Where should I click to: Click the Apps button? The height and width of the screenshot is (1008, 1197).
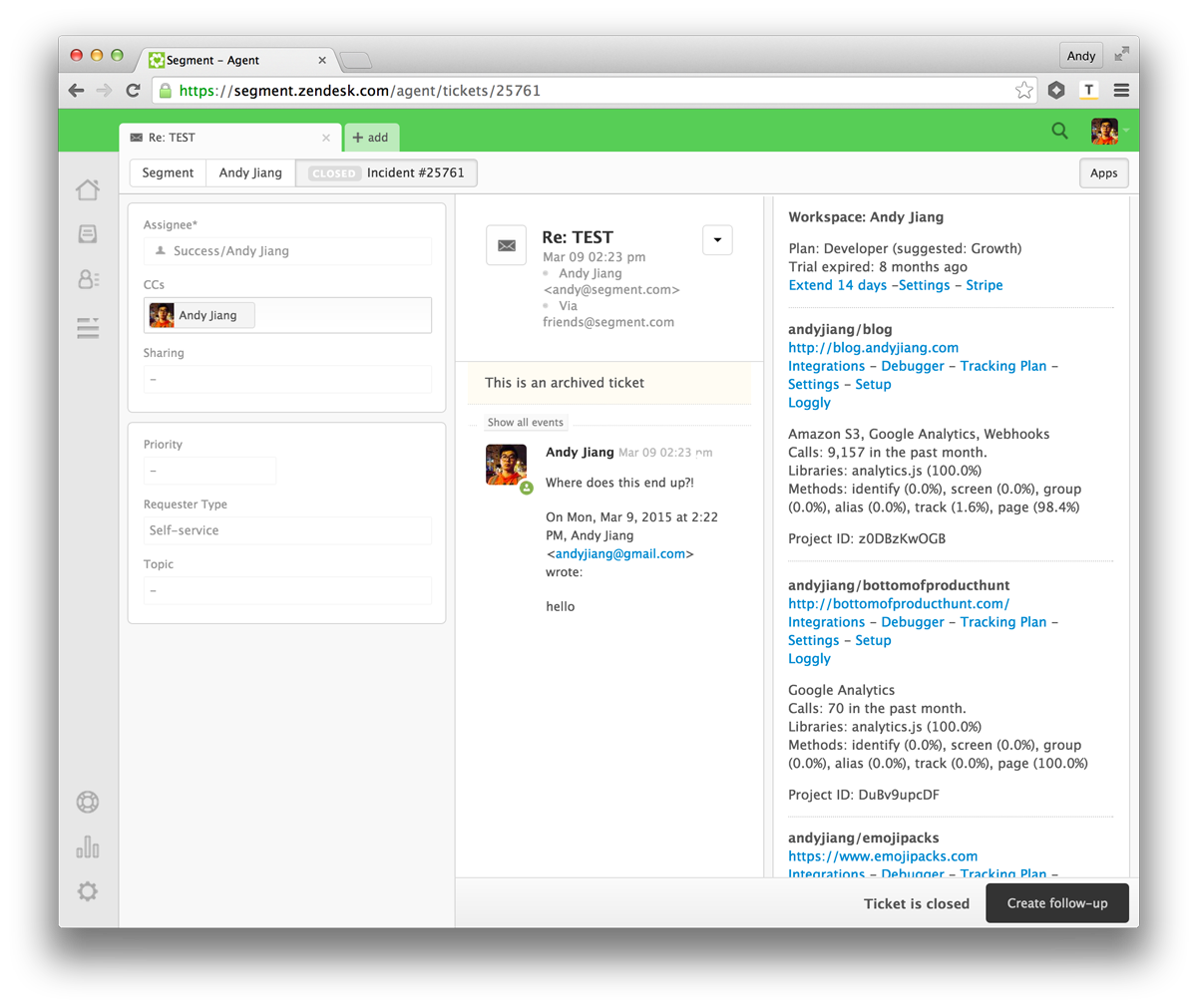click(1103, 173)
